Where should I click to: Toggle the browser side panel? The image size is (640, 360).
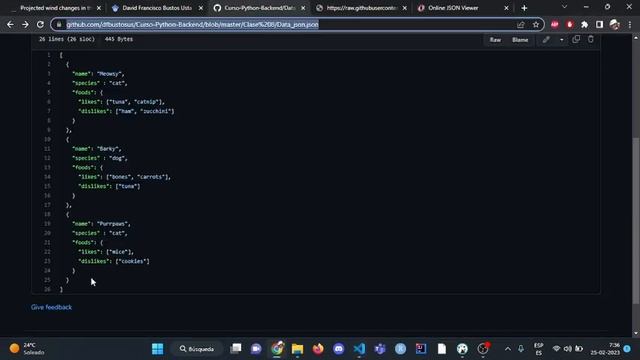(599, 24)
